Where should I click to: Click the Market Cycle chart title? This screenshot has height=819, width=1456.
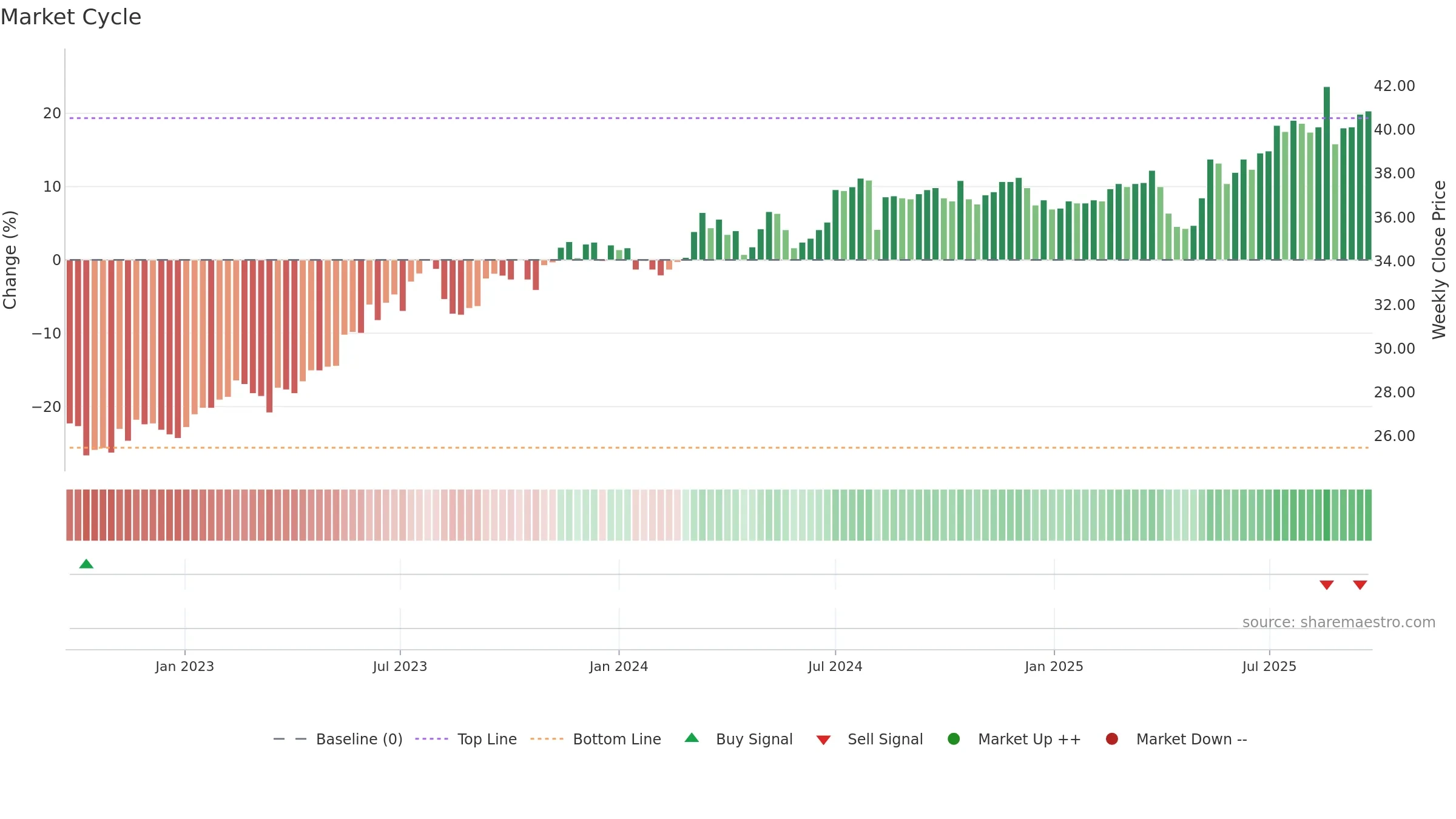(x=71, y=17)
